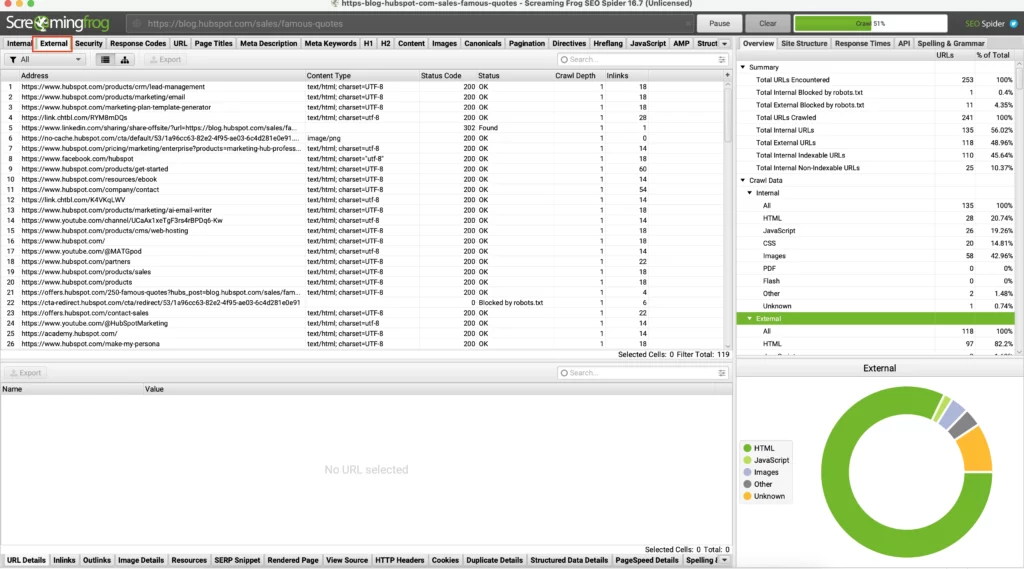Open the Internal tab

pos(19,44)
